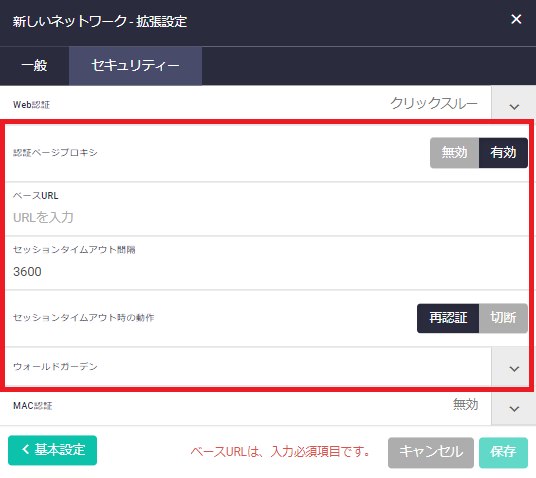Open the MAC認証 dropdown chevron
Viewport: 536px width, 478px height.
tap(514, 409)
